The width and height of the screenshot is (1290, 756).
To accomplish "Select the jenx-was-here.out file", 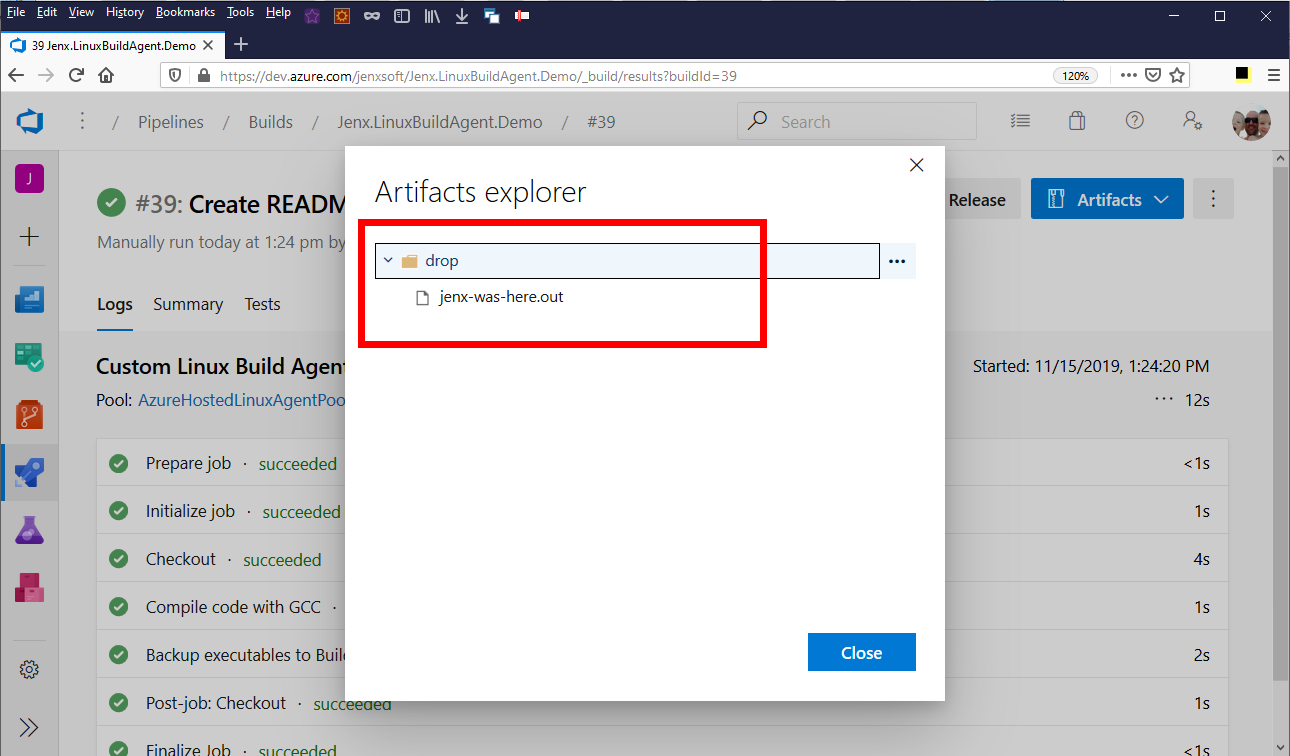I will [x=500, y=297].
